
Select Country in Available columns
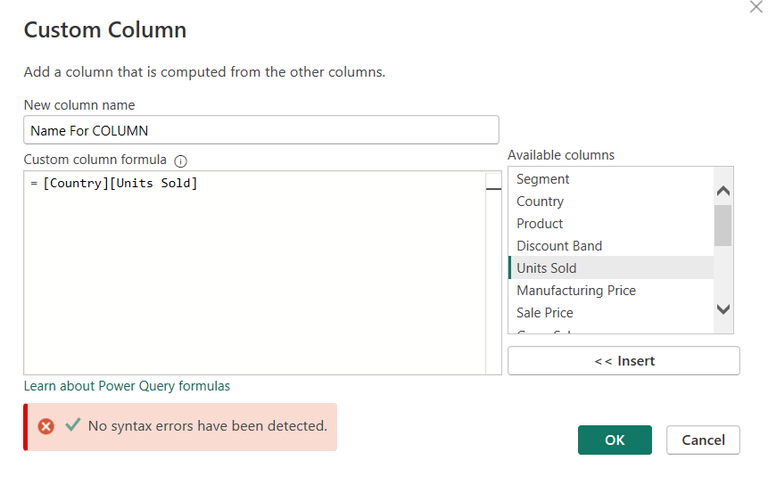(540, 201)
